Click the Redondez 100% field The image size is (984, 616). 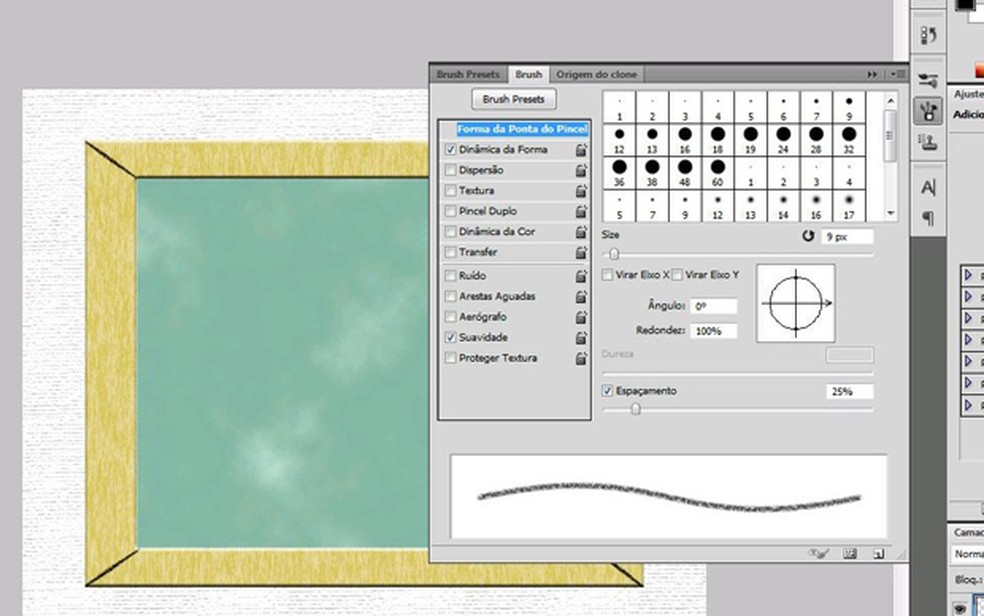714,331
